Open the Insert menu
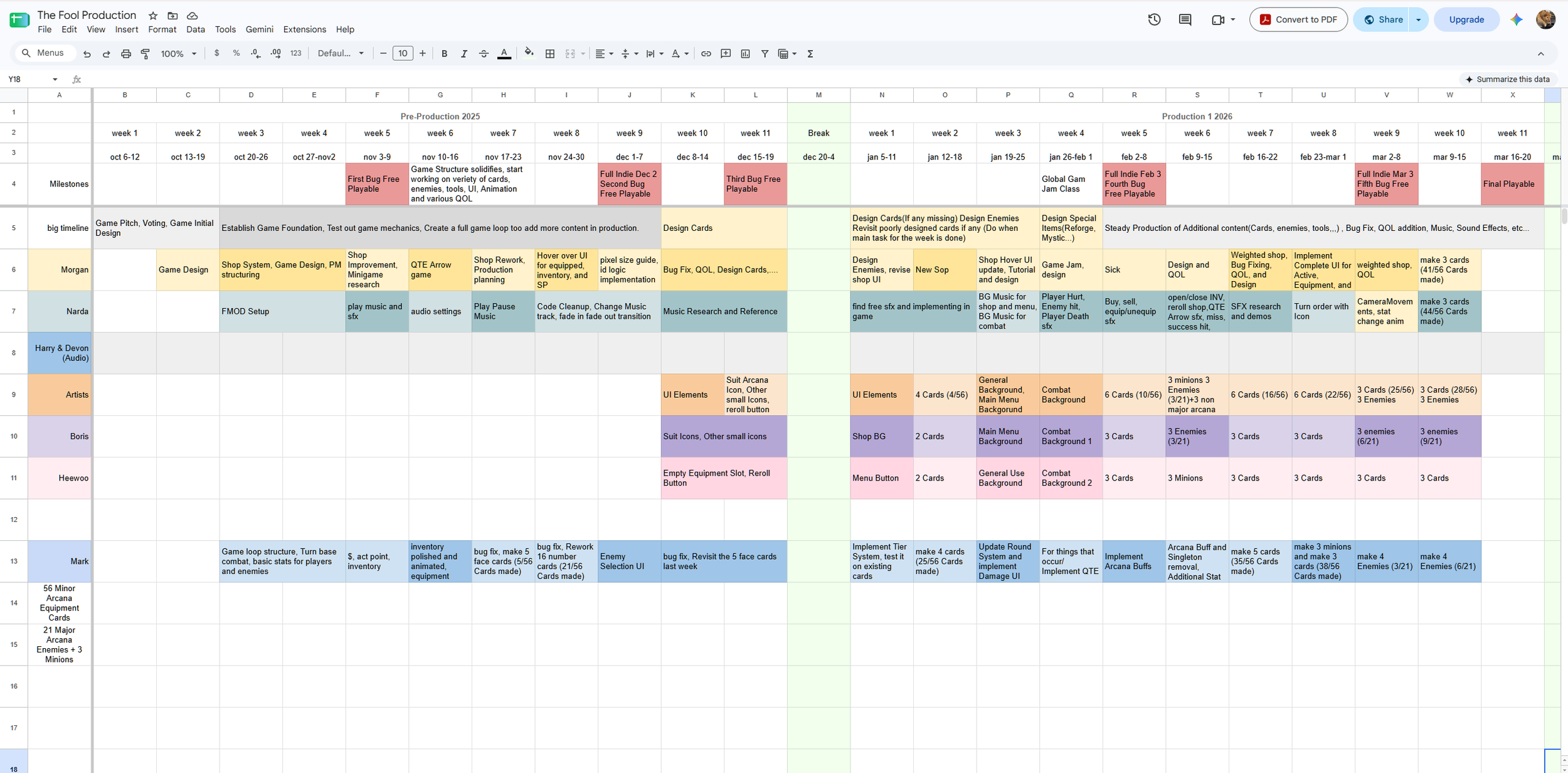This screenshot has height=773, width=1568. (x=127, y=29)
